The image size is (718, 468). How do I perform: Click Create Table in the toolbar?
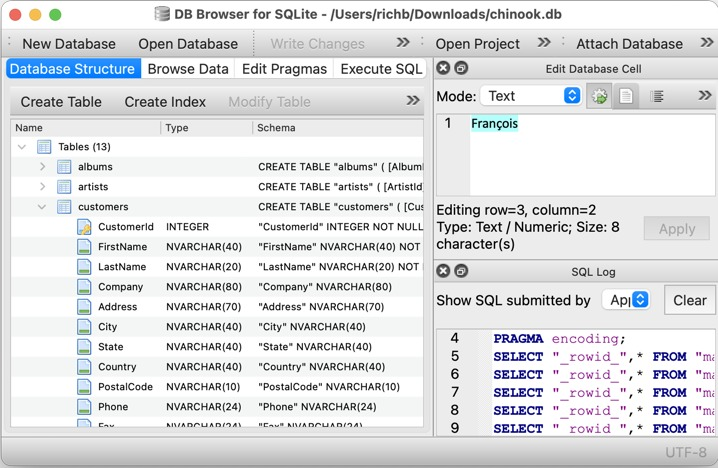[x=61, y=101]
